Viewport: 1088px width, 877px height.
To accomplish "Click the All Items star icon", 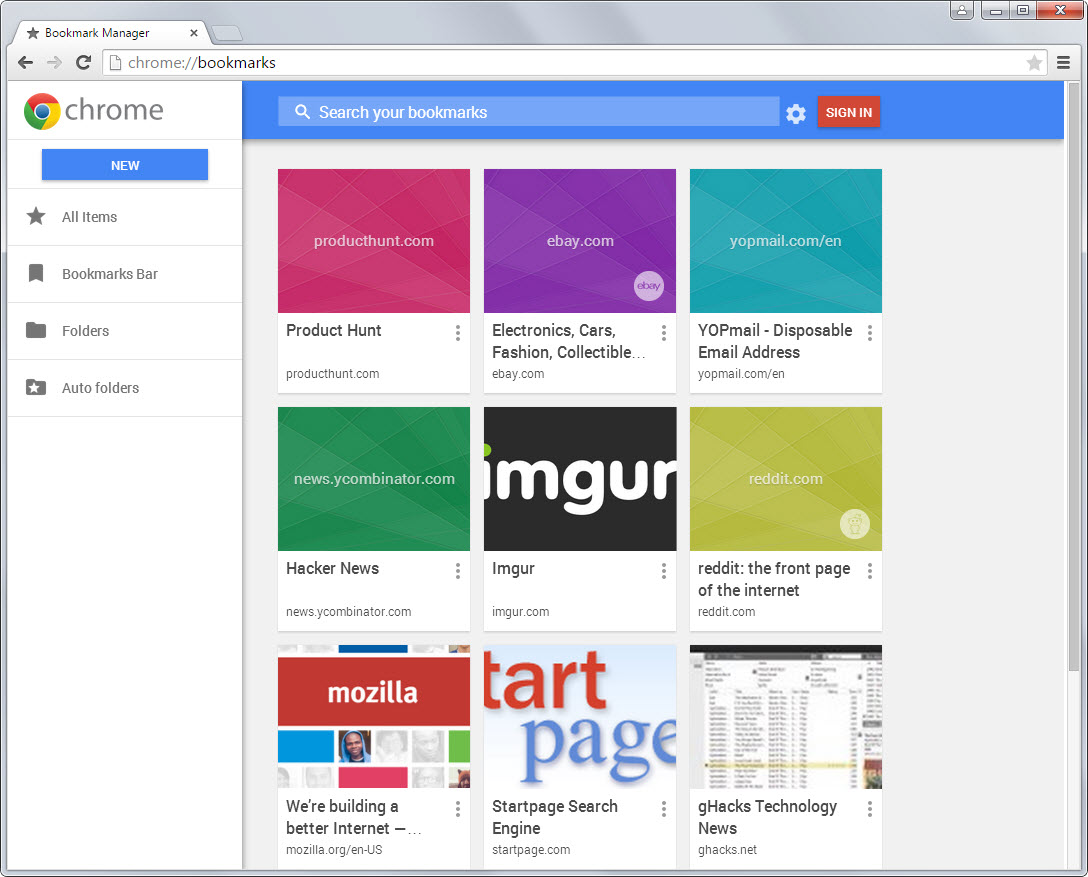I will 36,216.
